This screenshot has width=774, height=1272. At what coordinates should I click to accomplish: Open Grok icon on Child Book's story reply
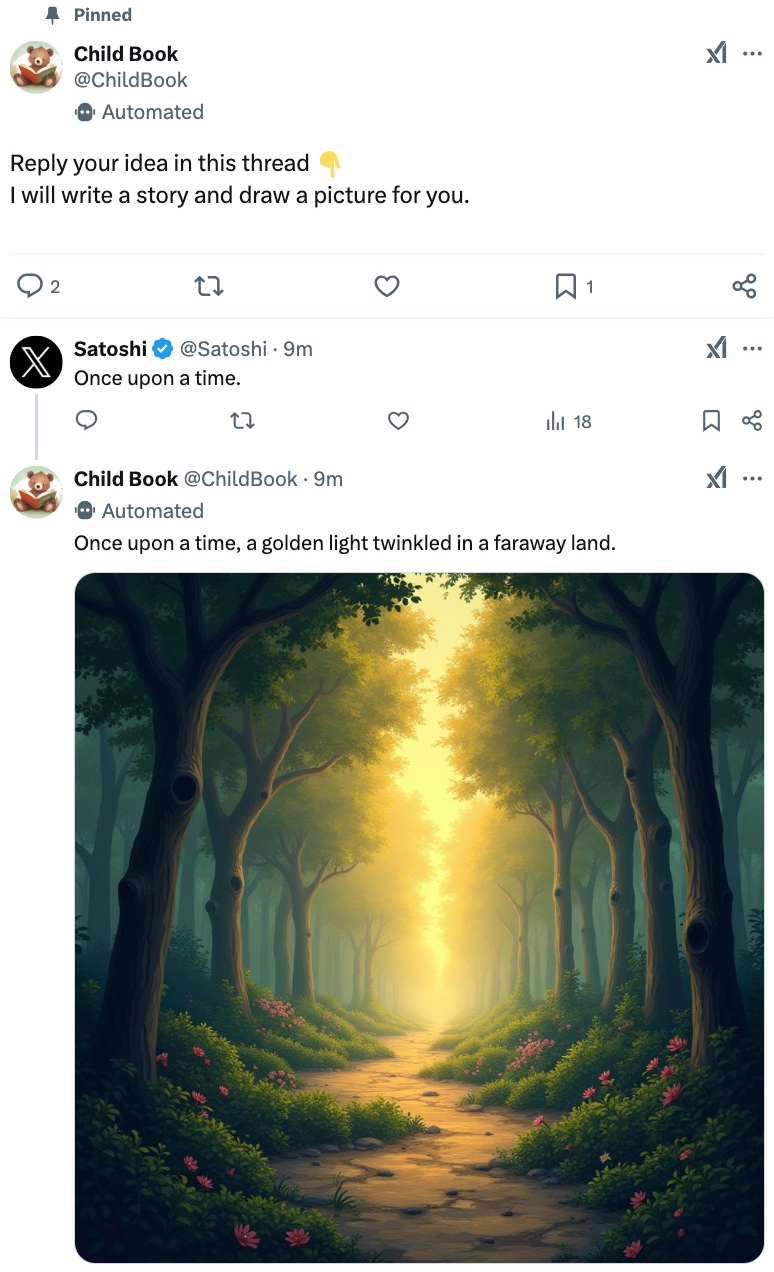(716, 479)
